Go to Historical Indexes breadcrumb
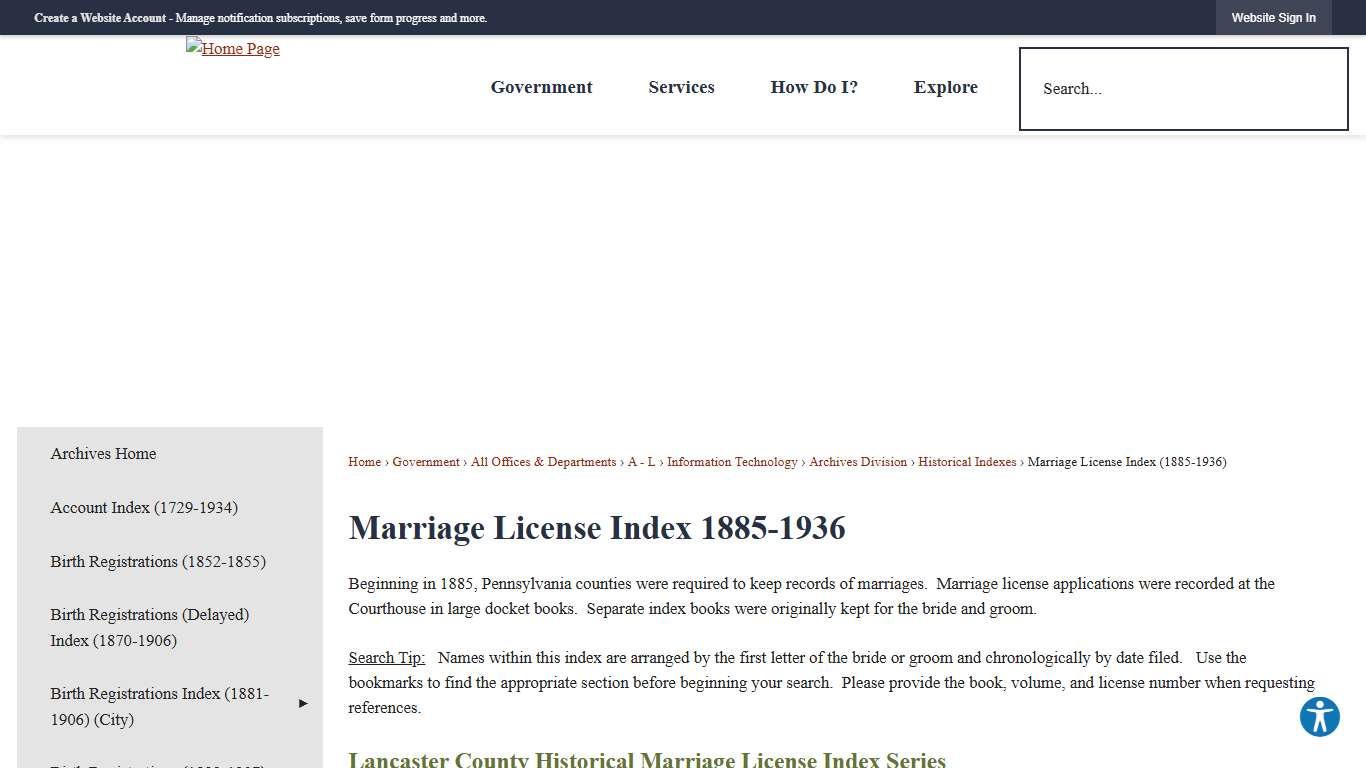The height and width of the screenshot is (768, 1366). [x=967, y=461]
